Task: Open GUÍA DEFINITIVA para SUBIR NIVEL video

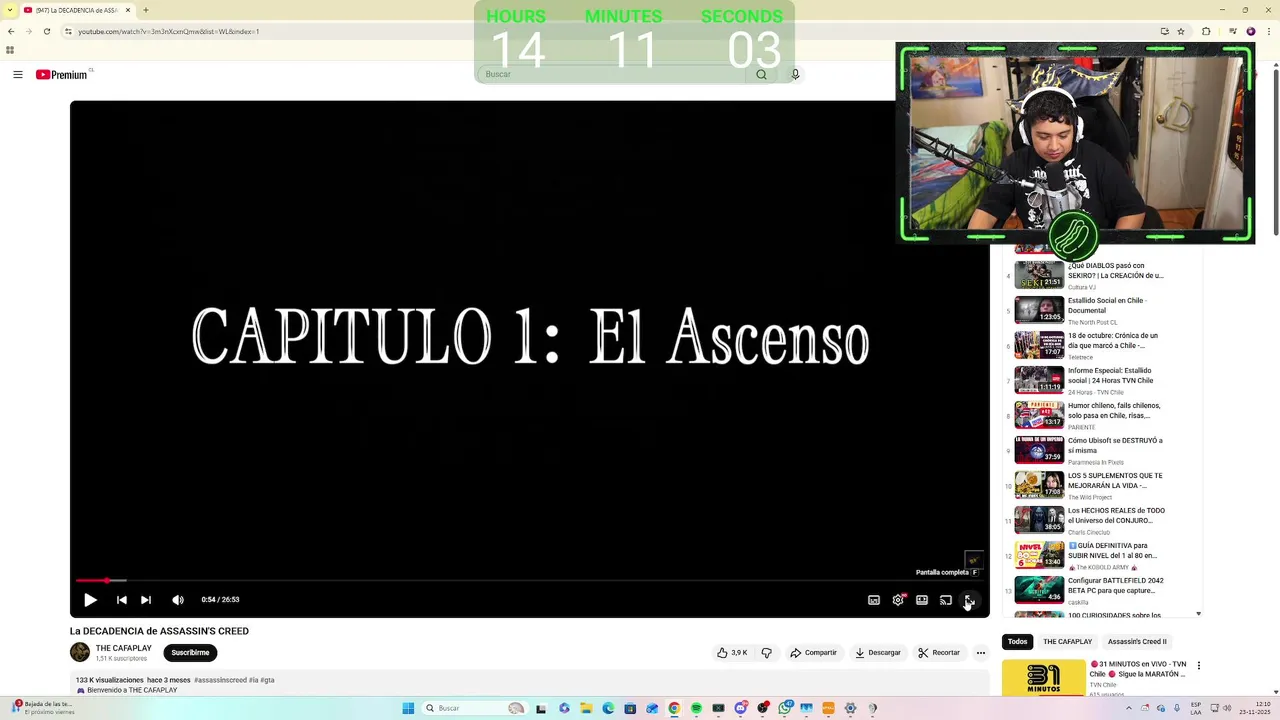Action: coord(1113,551)
